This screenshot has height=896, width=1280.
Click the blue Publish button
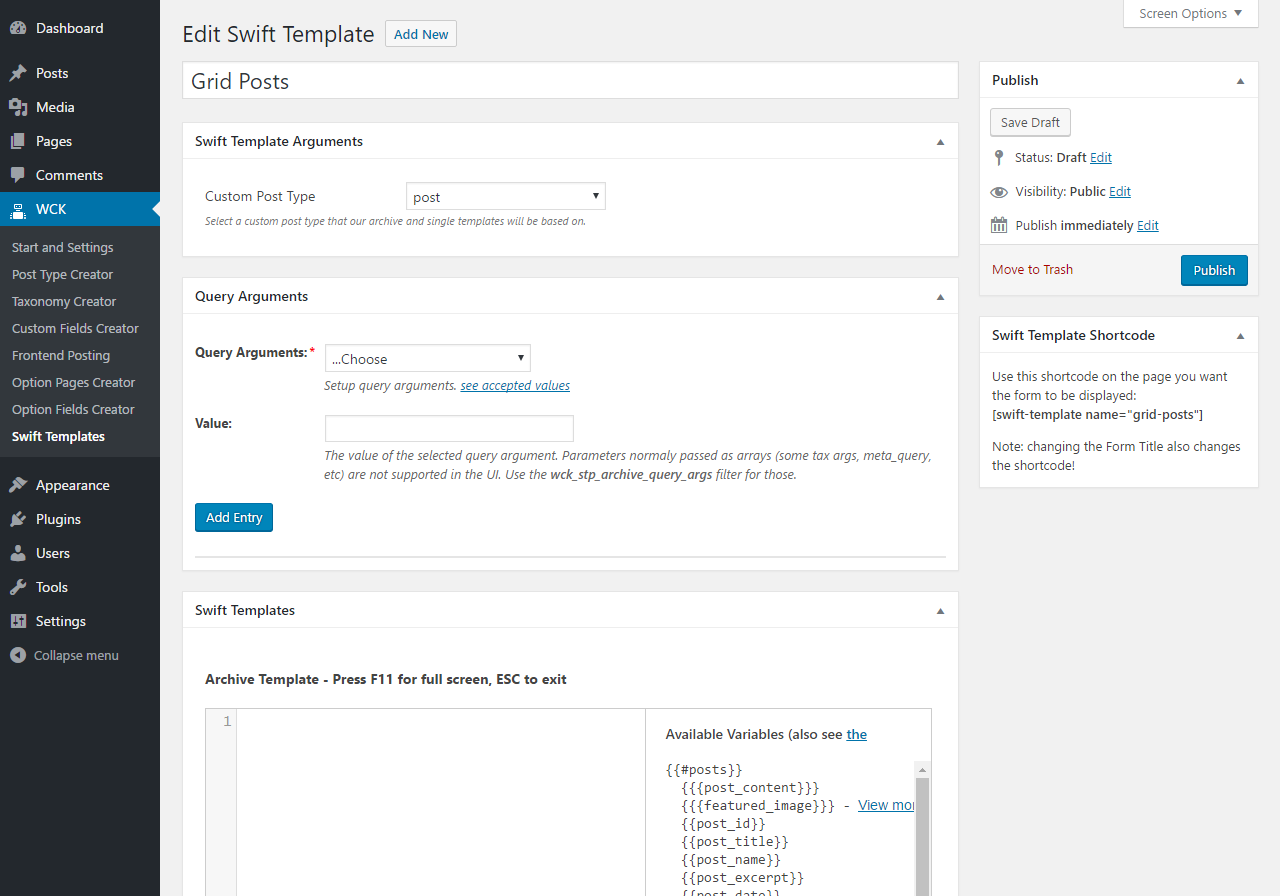coord(1214,270)
